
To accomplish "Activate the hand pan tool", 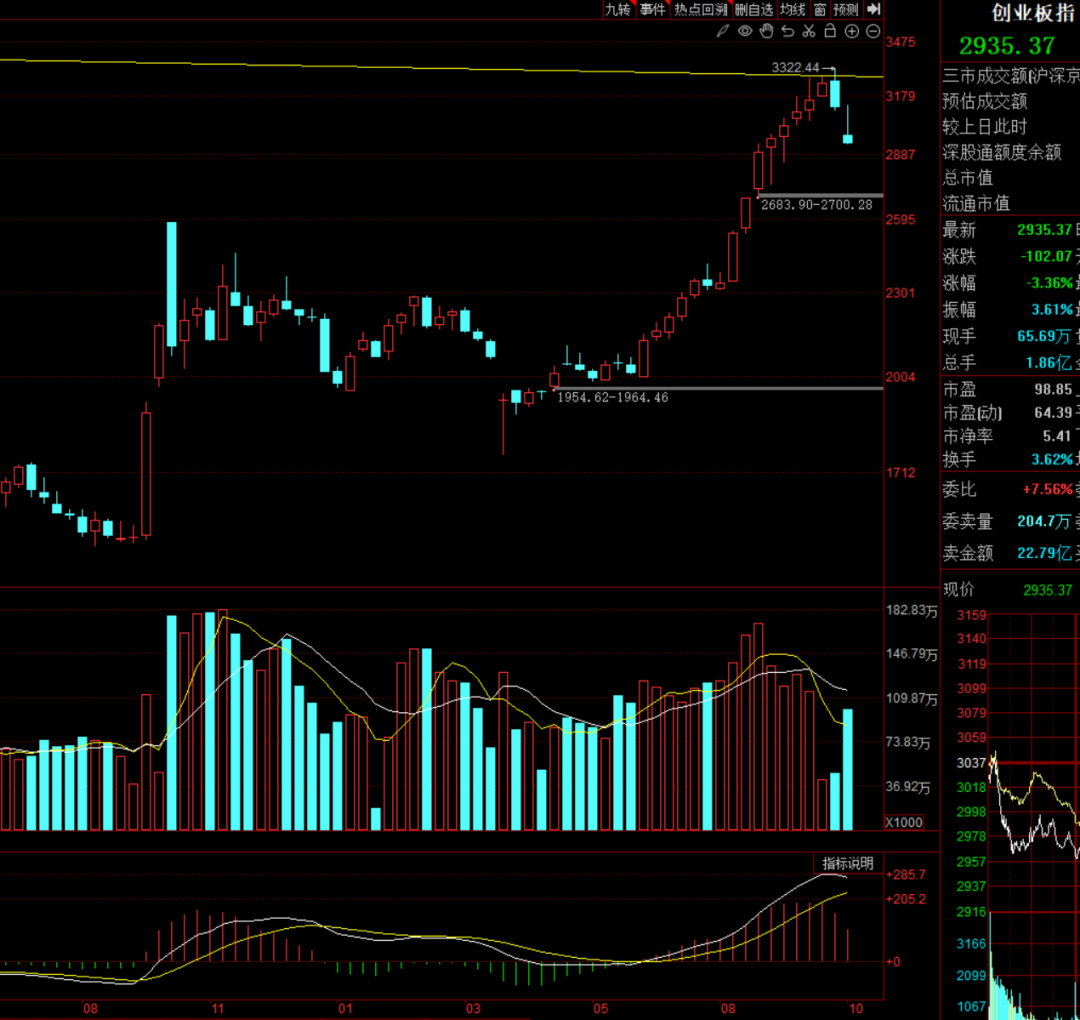I will (x=766, y=31).
